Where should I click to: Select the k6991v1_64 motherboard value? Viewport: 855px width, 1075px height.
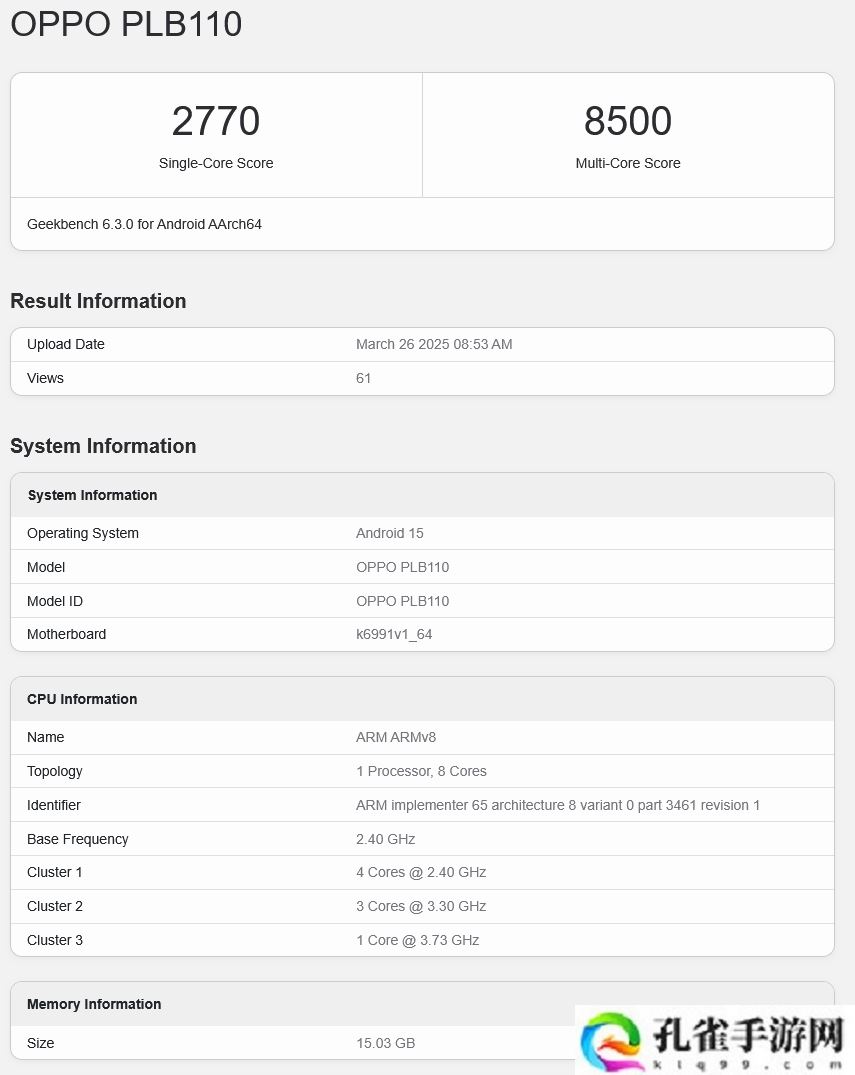point(394,634)
